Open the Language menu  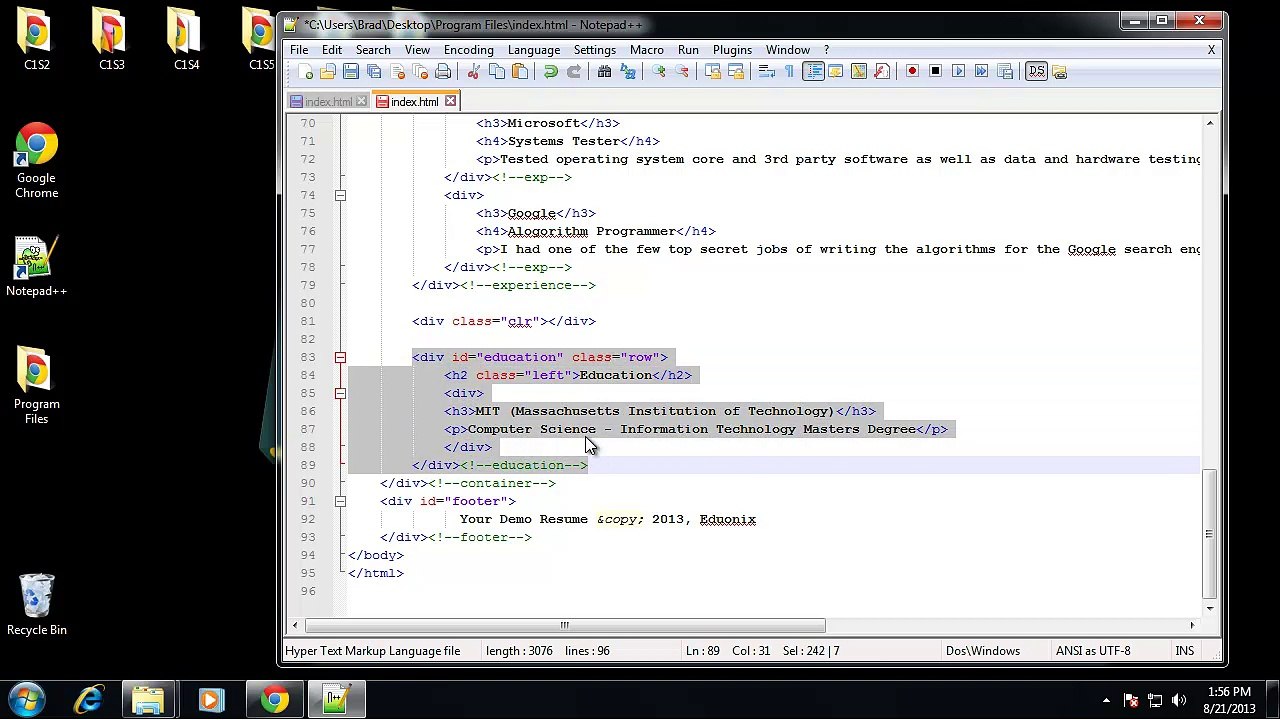(x=534, y=50)
